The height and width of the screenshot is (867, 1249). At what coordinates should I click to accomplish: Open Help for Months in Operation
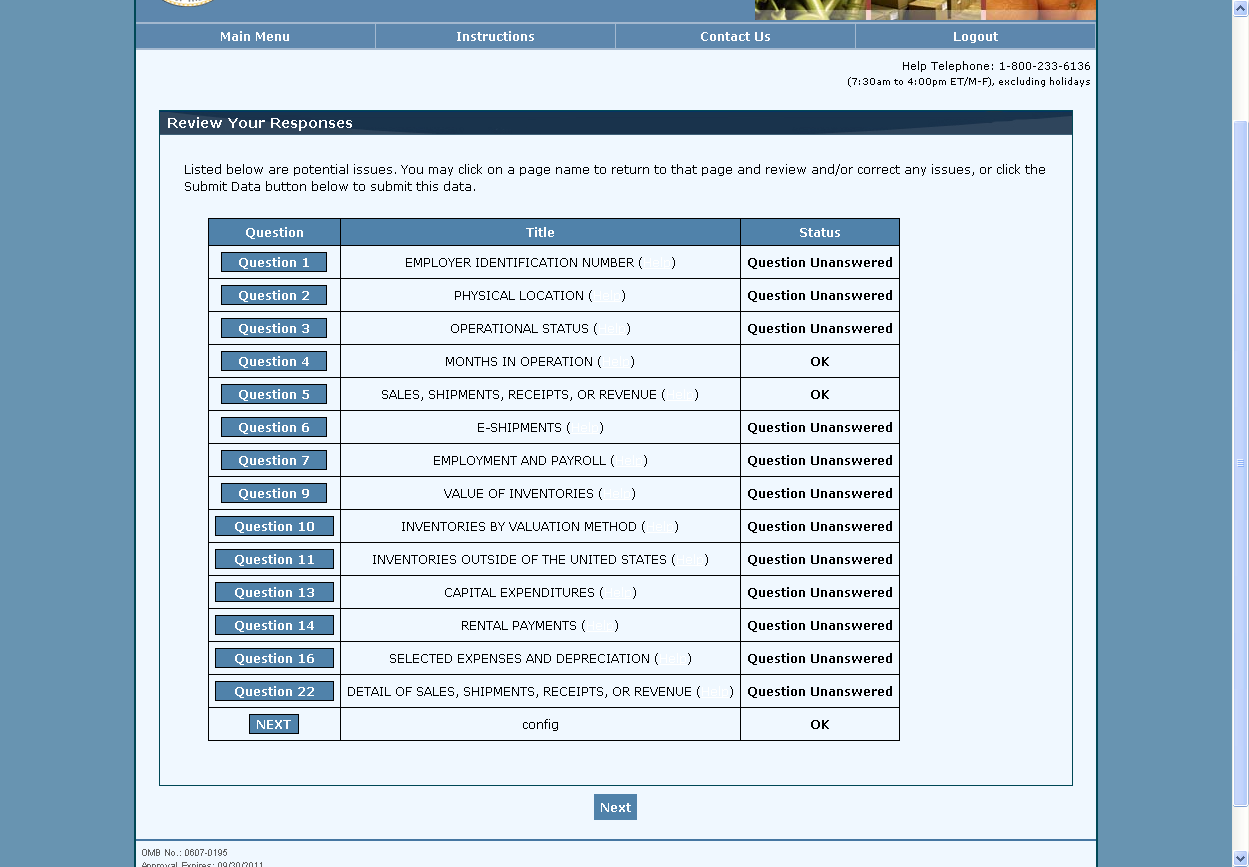tap(616, 361)
